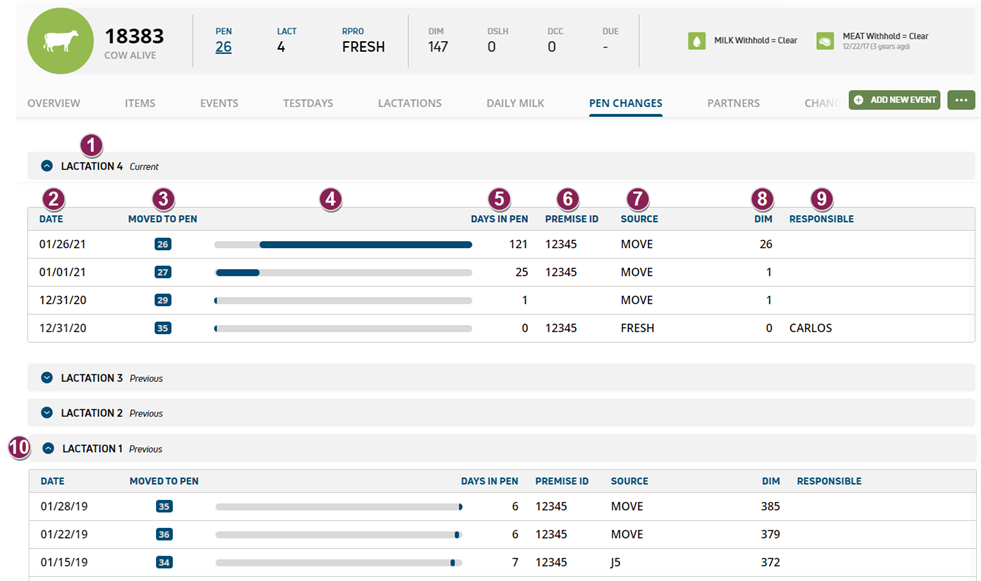Follow the pen 26 link in header
Viewport: 981px width, 581px height.
pos(223,47)
